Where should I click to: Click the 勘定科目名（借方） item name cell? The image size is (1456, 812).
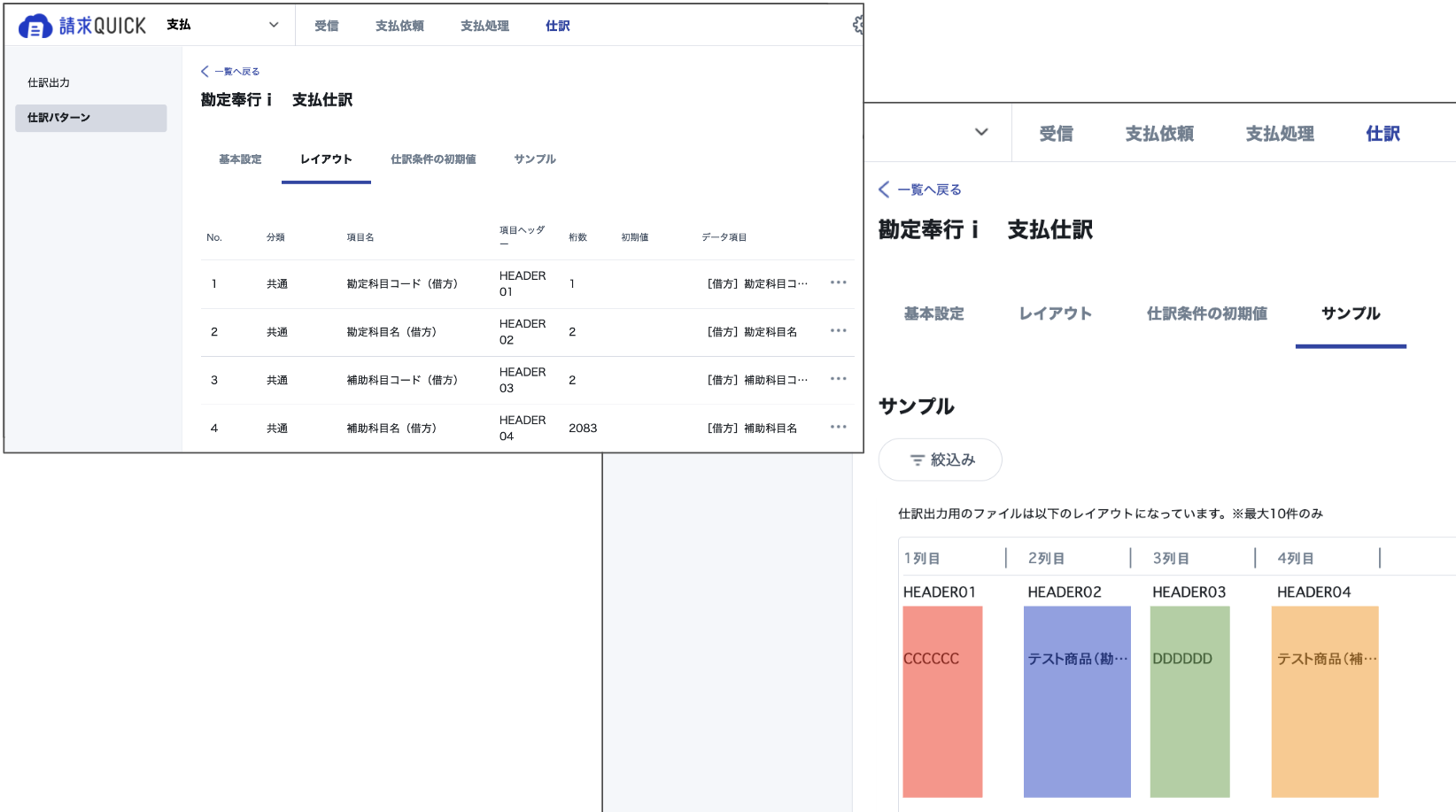point(391,332)
